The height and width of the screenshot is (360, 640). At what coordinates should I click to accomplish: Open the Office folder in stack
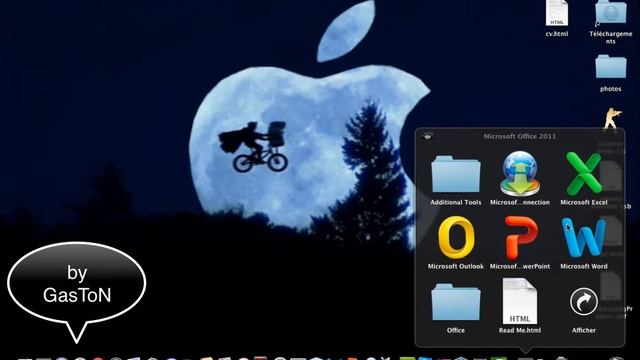tap(456, 302)
